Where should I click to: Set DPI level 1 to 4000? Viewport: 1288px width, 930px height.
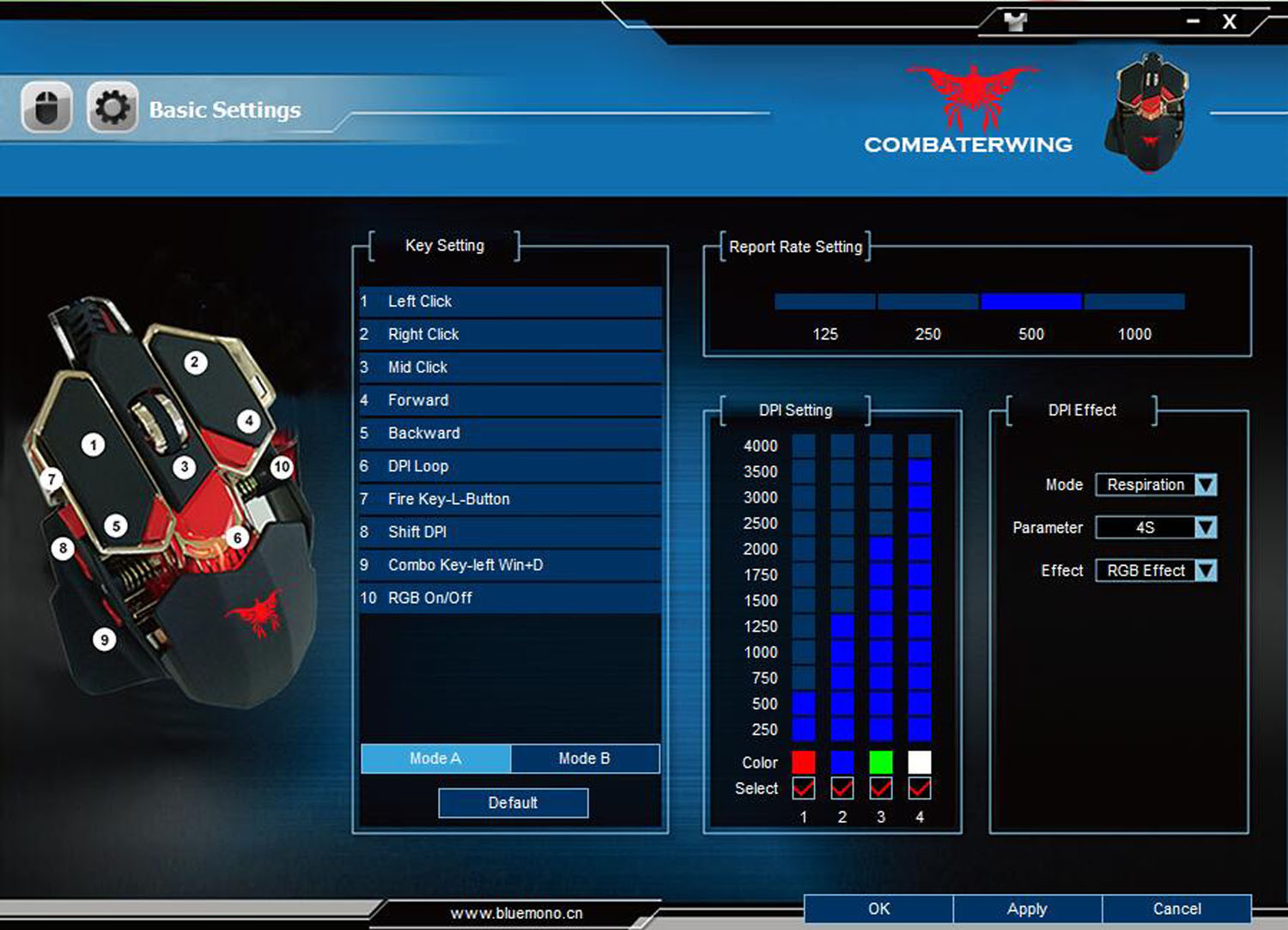[804, 446]
